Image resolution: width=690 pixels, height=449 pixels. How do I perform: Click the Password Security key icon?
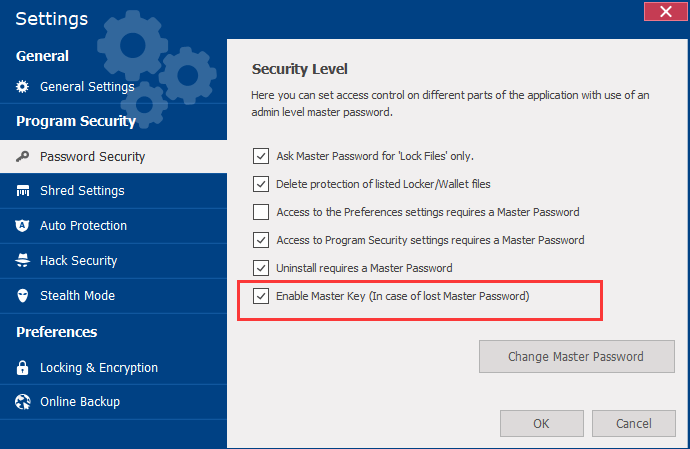[23, 156]
